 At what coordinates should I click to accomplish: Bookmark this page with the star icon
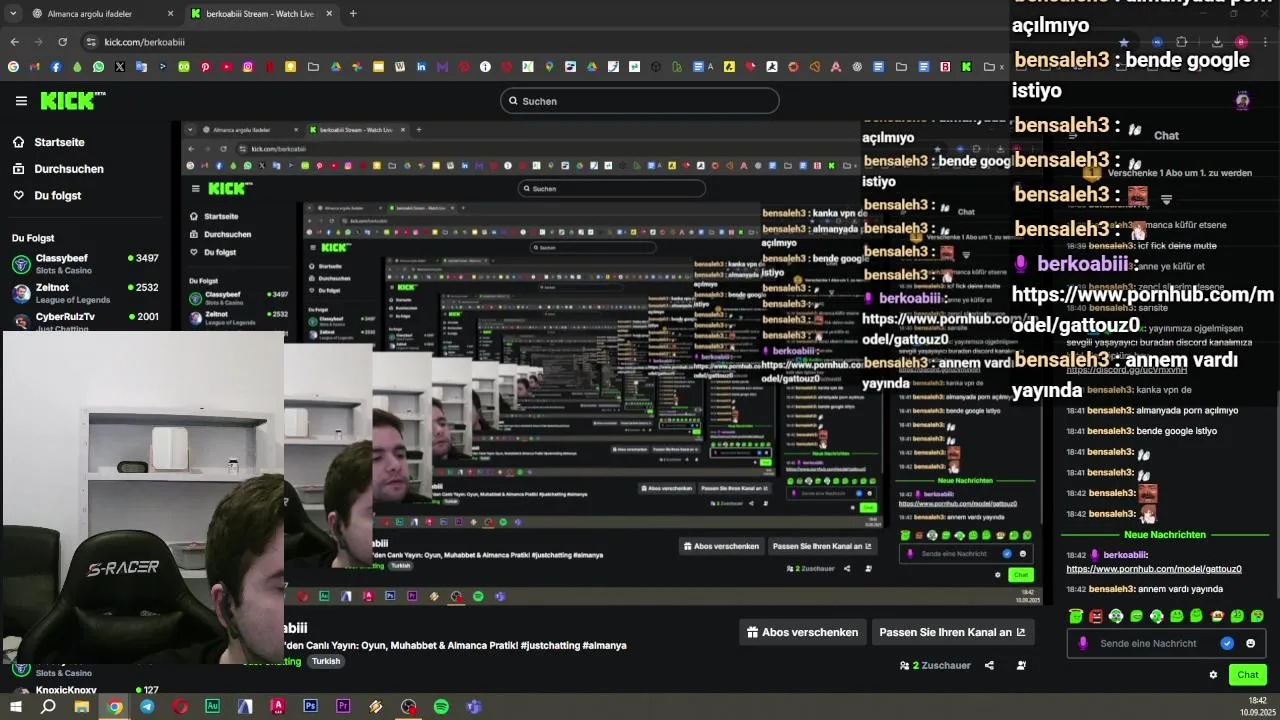(x=1124, y=42)
